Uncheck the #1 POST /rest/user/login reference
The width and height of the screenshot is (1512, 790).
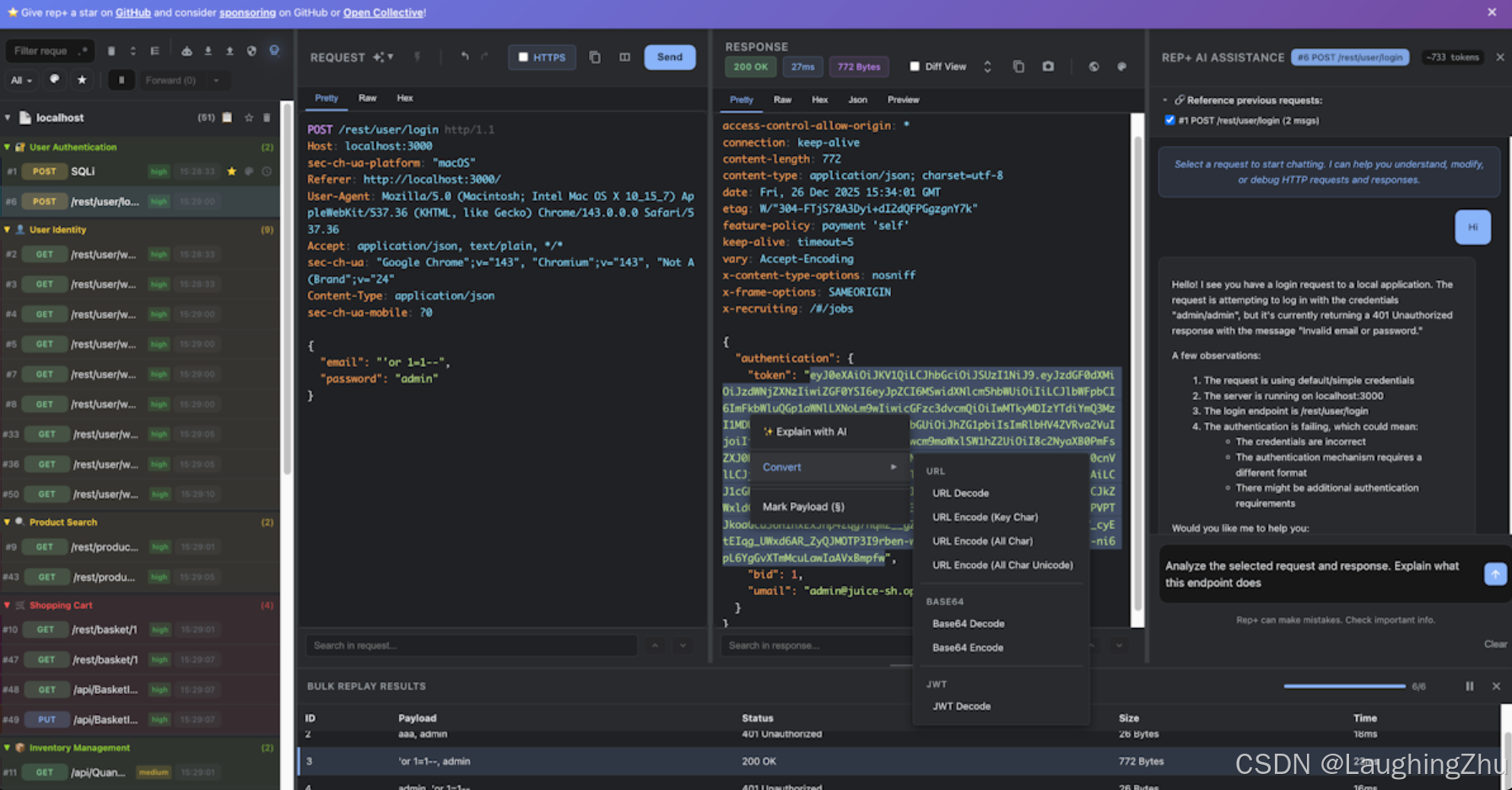click(1169, 120)
